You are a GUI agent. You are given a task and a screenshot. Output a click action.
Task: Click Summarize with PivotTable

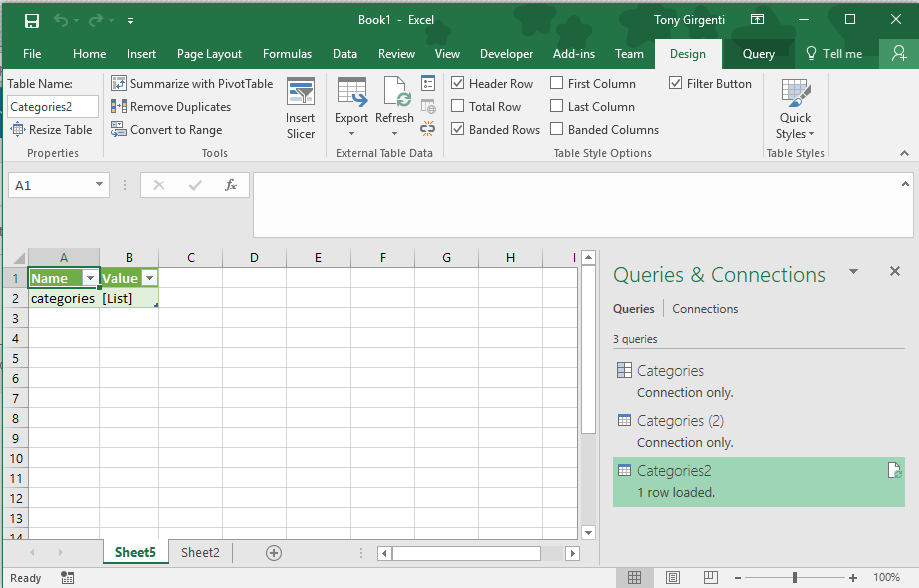pos(192,84)
